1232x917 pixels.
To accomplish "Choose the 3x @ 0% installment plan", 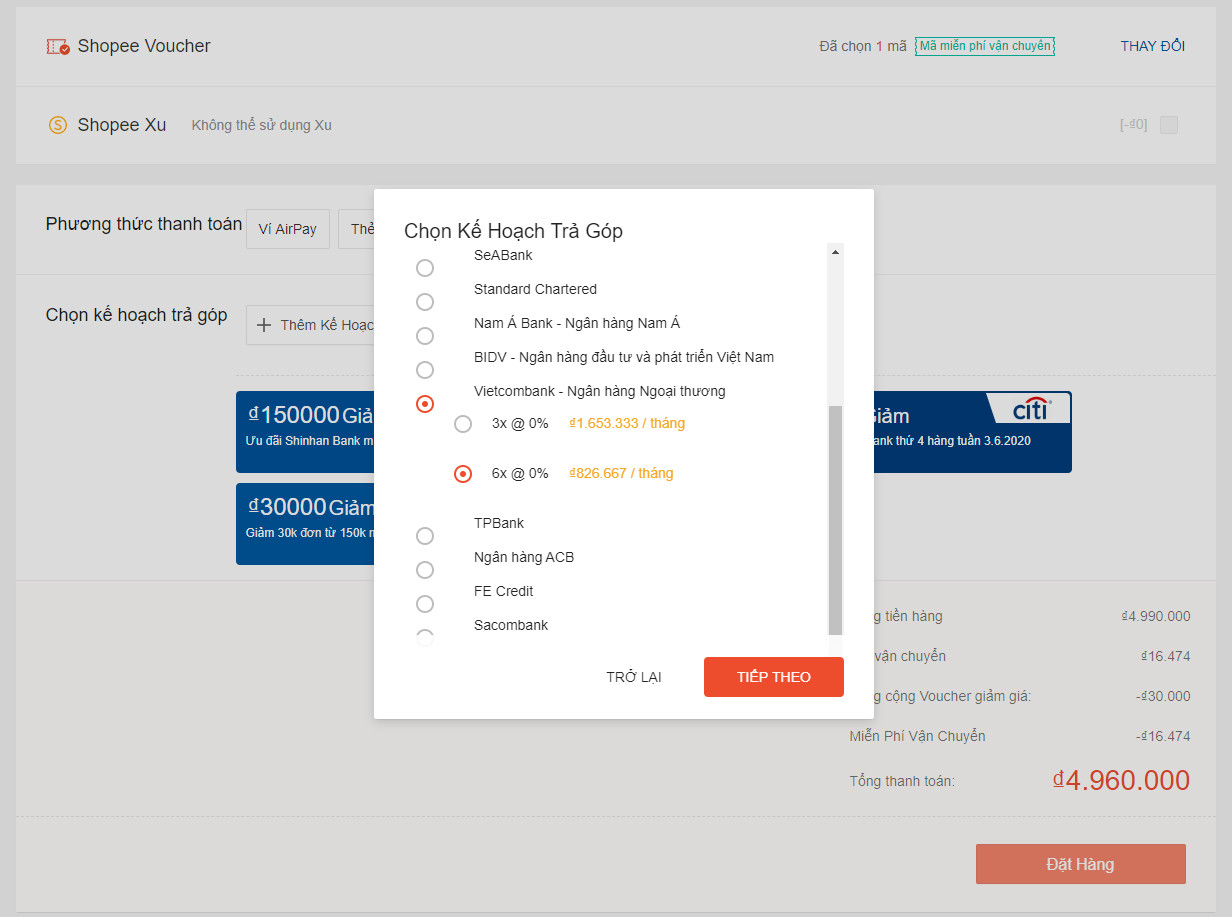I will 463,424.
